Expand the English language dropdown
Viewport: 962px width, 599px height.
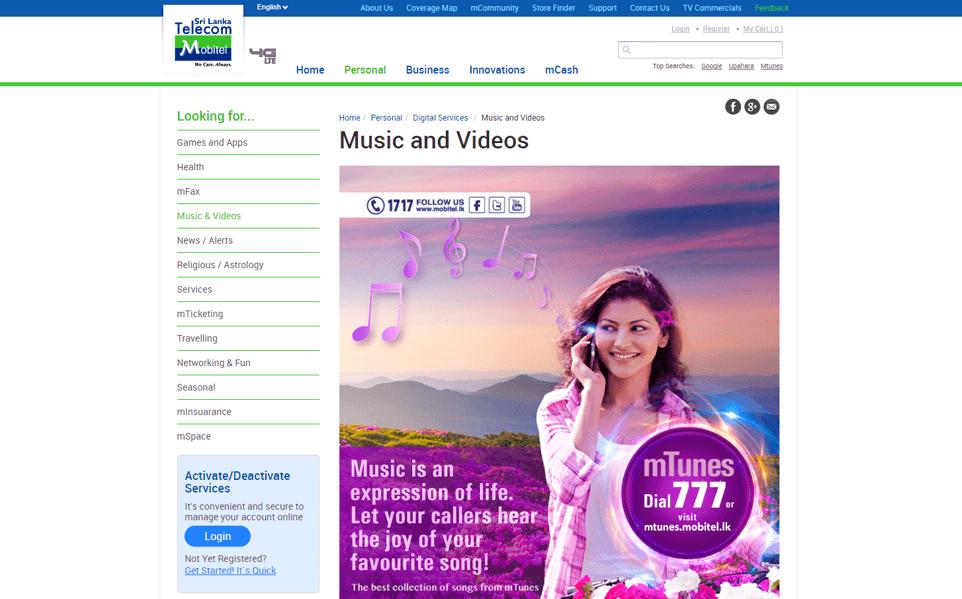(272, 7)
